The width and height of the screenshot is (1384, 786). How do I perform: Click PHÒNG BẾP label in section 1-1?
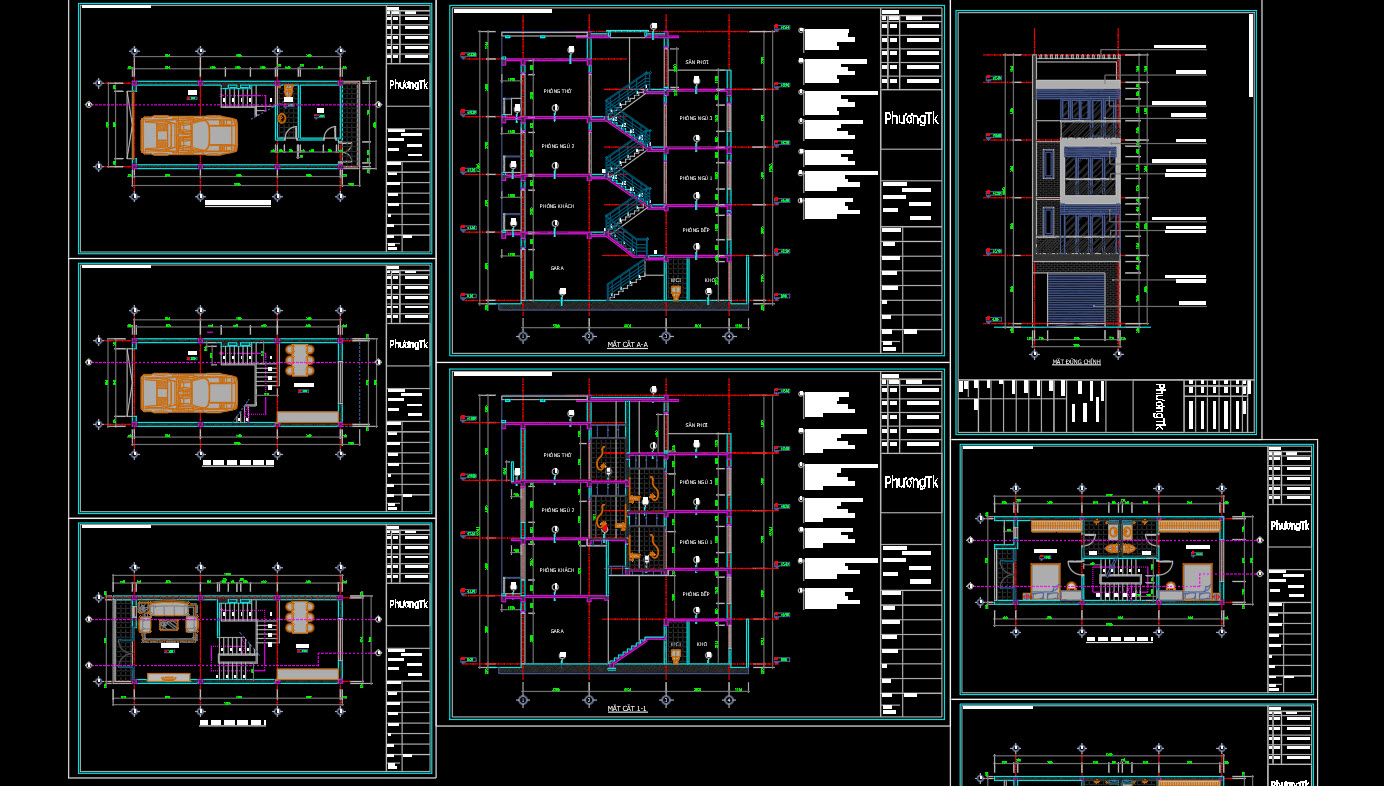[696, 594]
